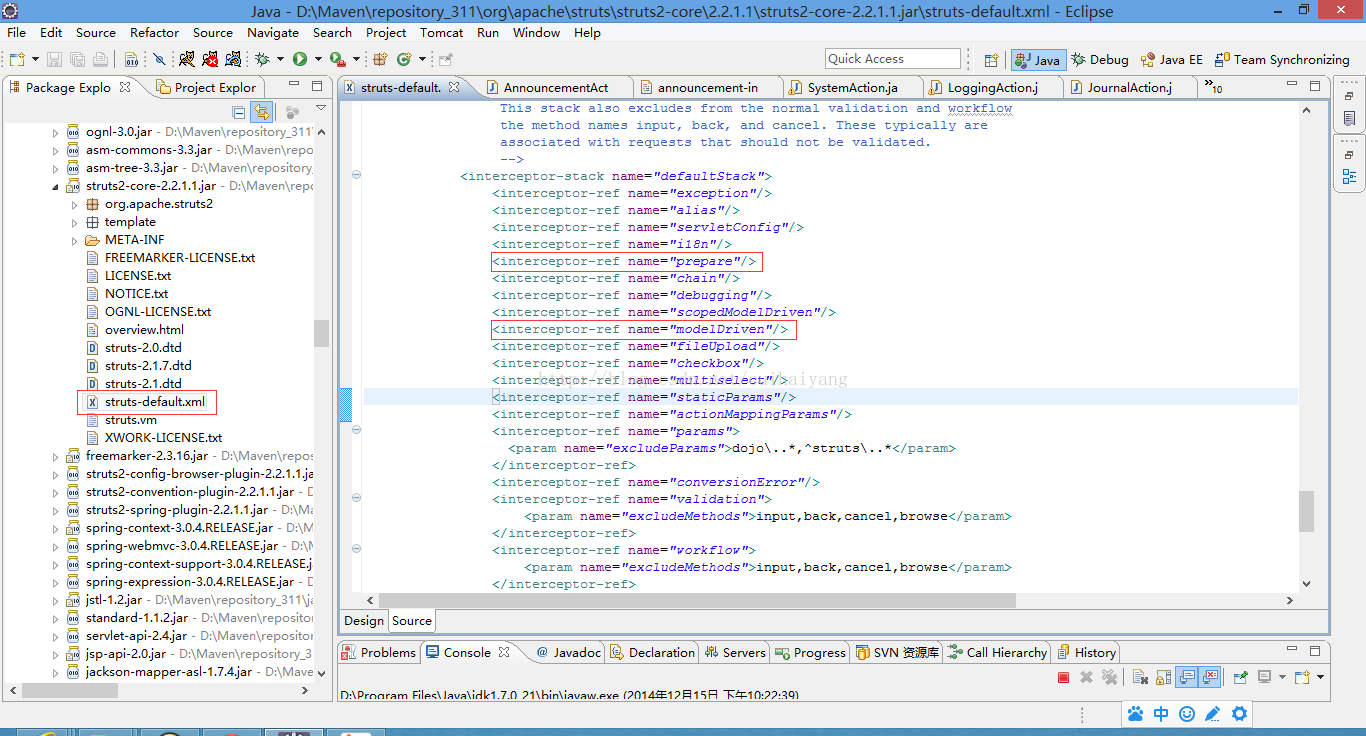Open the New wizard dropdown arrow
The height and width of the screenshot is (736, 1366).
click(35, 59)
